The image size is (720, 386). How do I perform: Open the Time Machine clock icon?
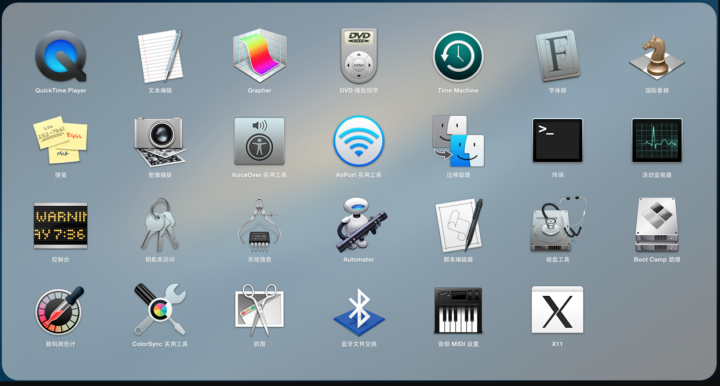click(x=458, y=56)
